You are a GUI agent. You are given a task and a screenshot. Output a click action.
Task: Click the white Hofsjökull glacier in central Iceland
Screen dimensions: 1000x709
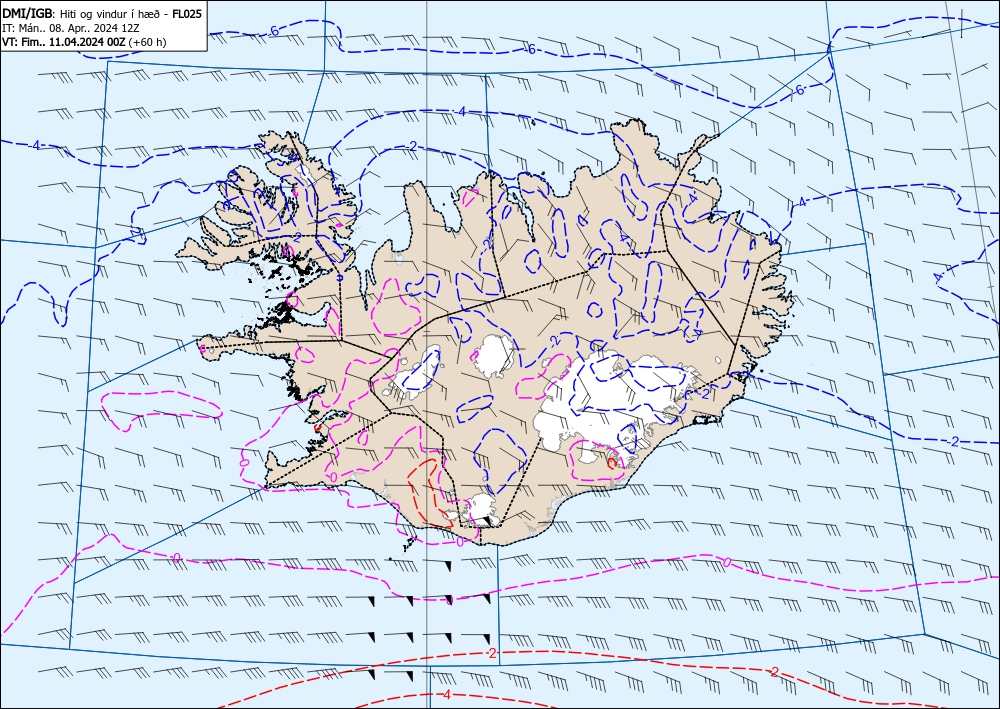pyautogui.click(x=494, y=357)
